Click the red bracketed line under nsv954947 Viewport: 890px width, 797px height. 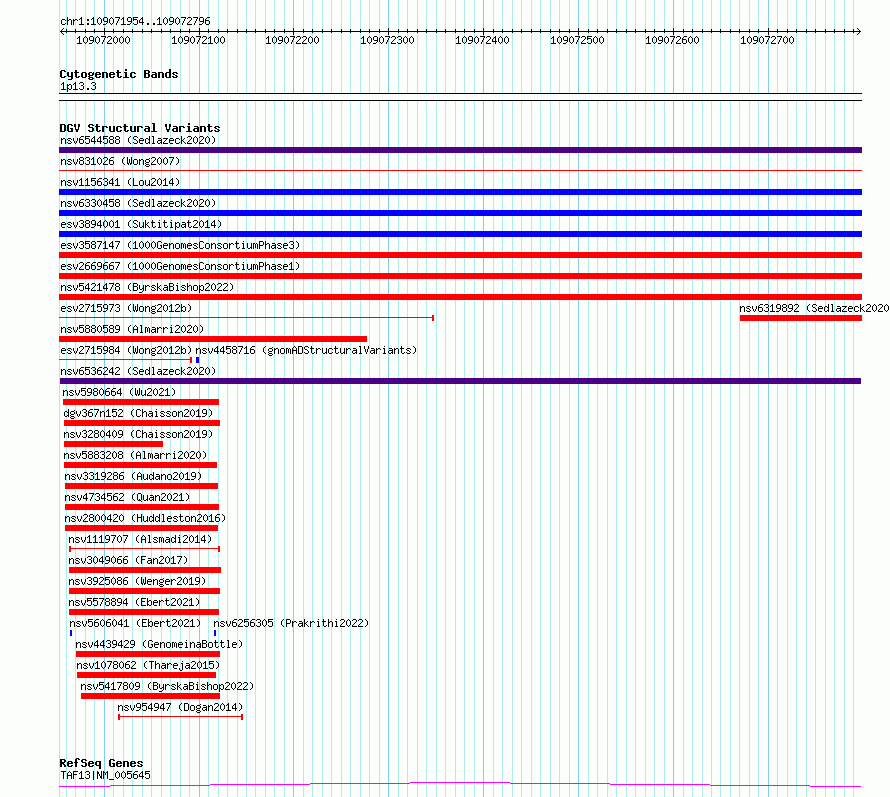pyautogui.click(x=180, y=717)
